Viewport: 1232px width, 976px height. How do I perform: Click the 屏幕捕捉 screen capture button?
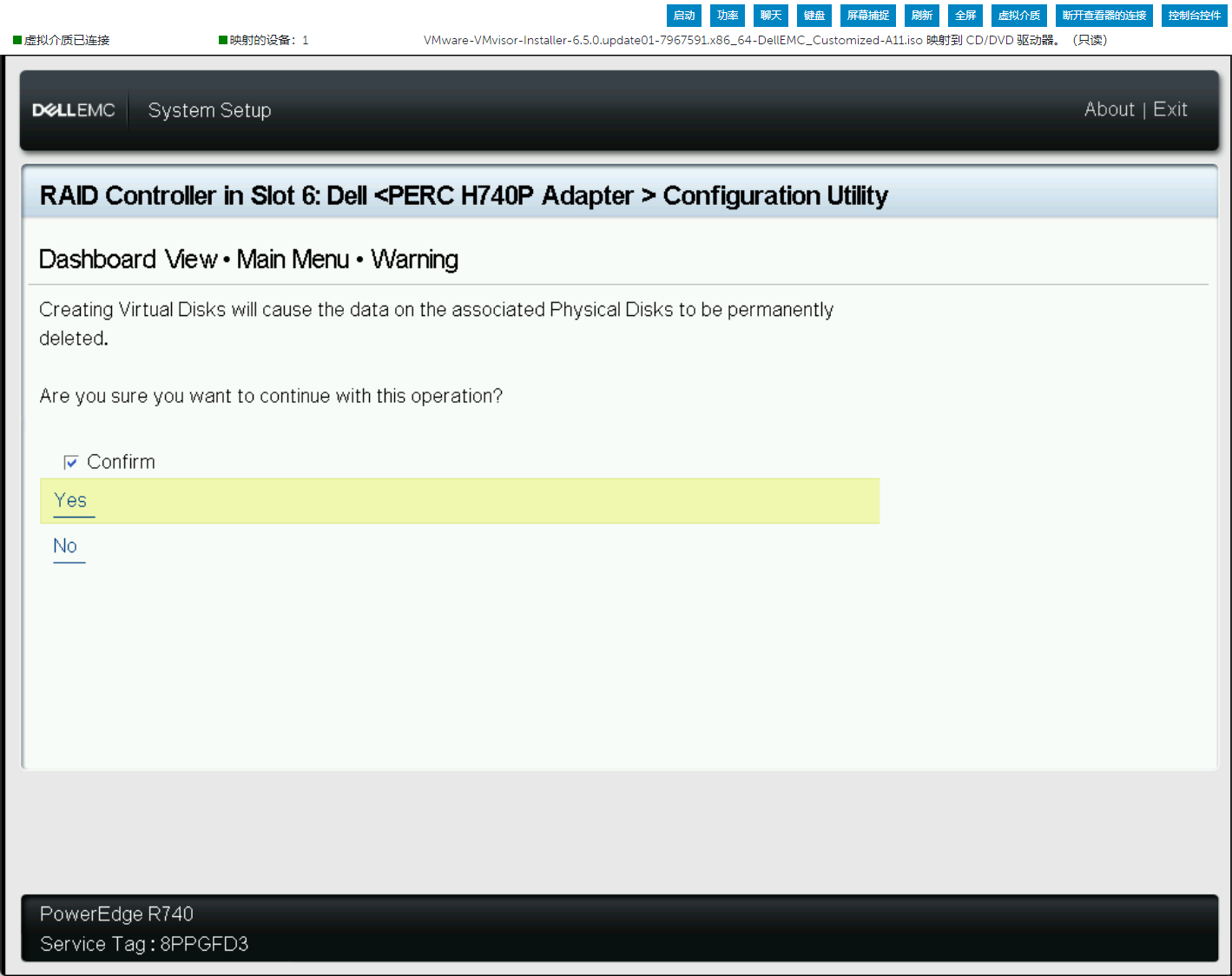coord(868,16)
